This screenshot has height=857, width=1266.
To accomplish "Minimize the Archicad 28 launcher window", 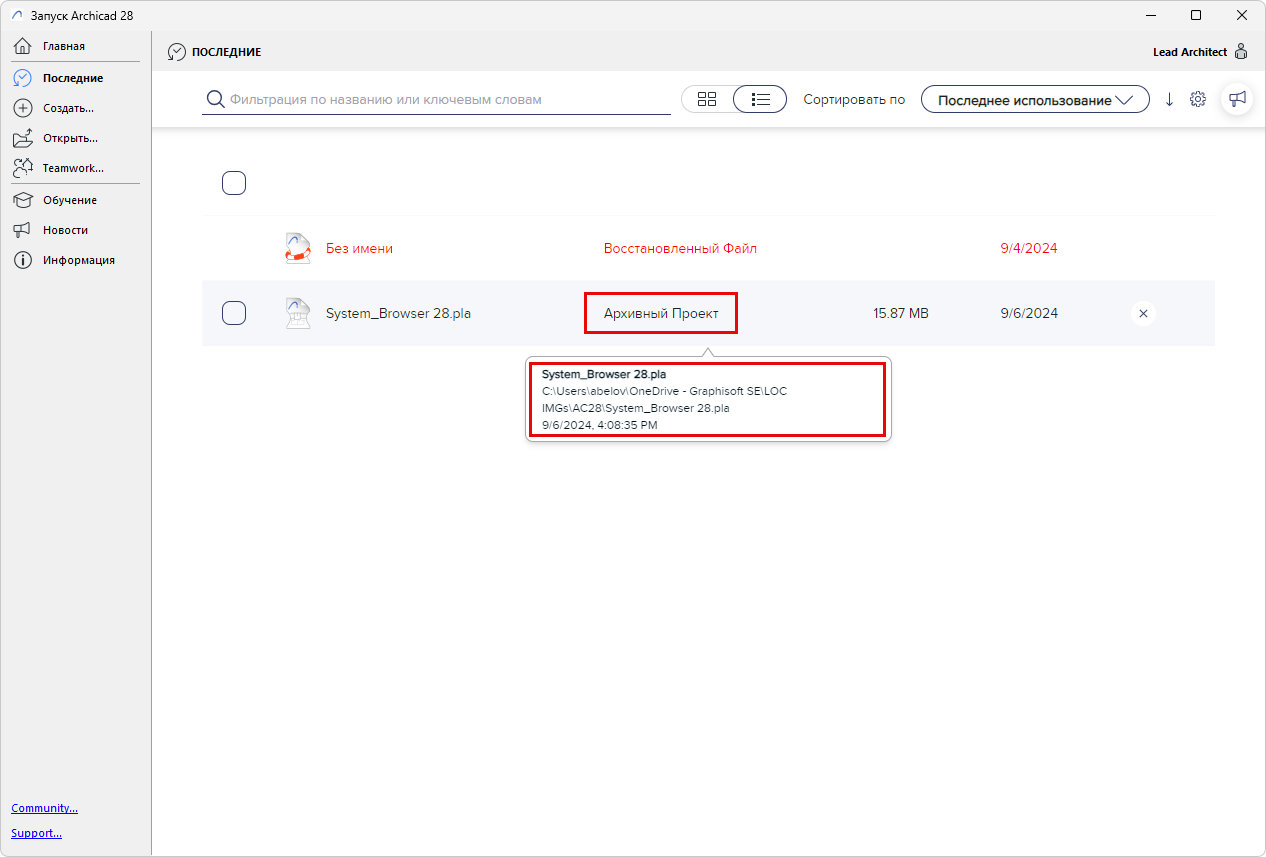I will pos(1150,15).
